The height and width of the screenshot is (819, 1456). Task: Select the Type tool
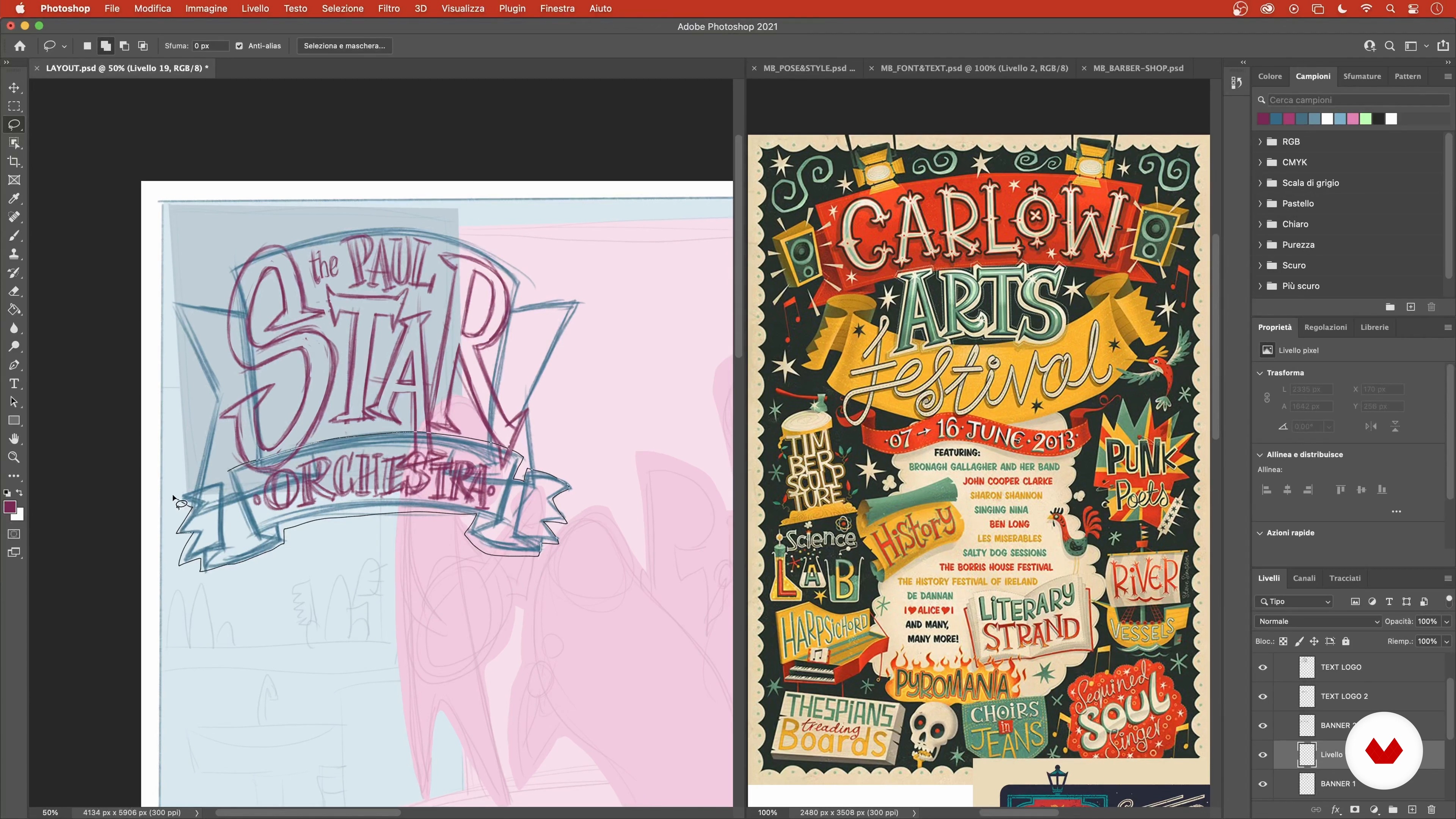14,384
